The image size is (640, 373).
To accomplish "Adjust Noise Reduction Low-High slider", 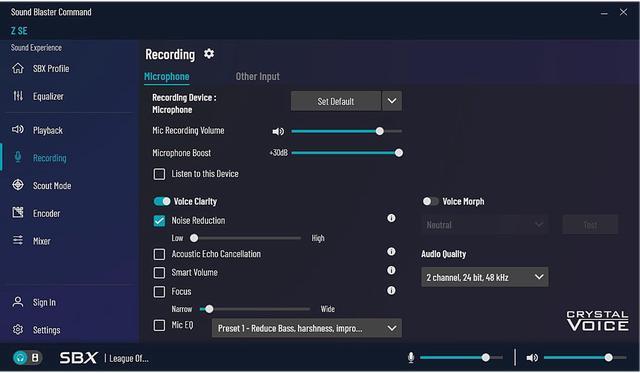I will (245, 238).
